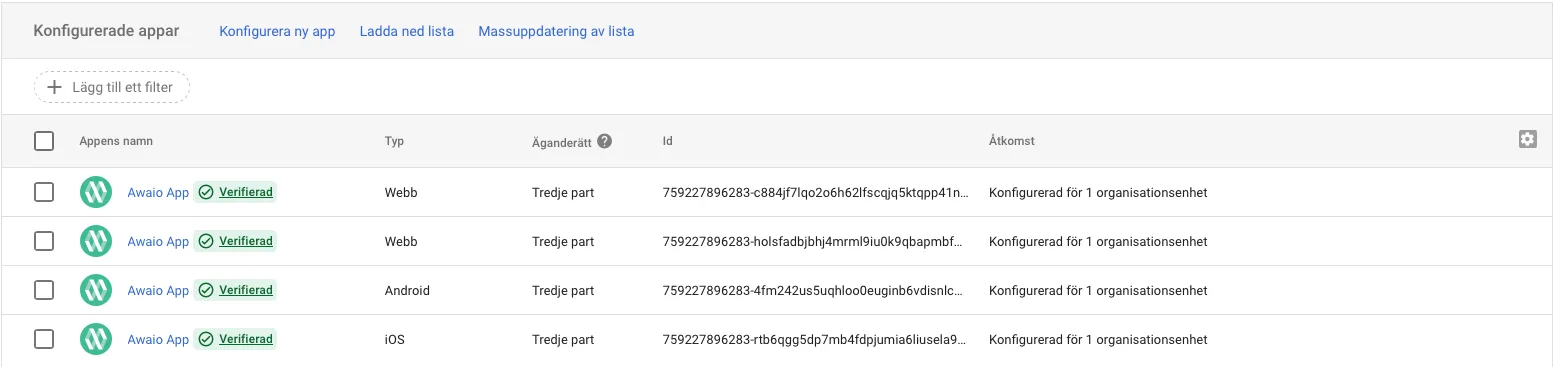Click Konfigurerad för 1 organisationsenhet in Android row
This screenshot has width=1555, height=367.
1098,291
